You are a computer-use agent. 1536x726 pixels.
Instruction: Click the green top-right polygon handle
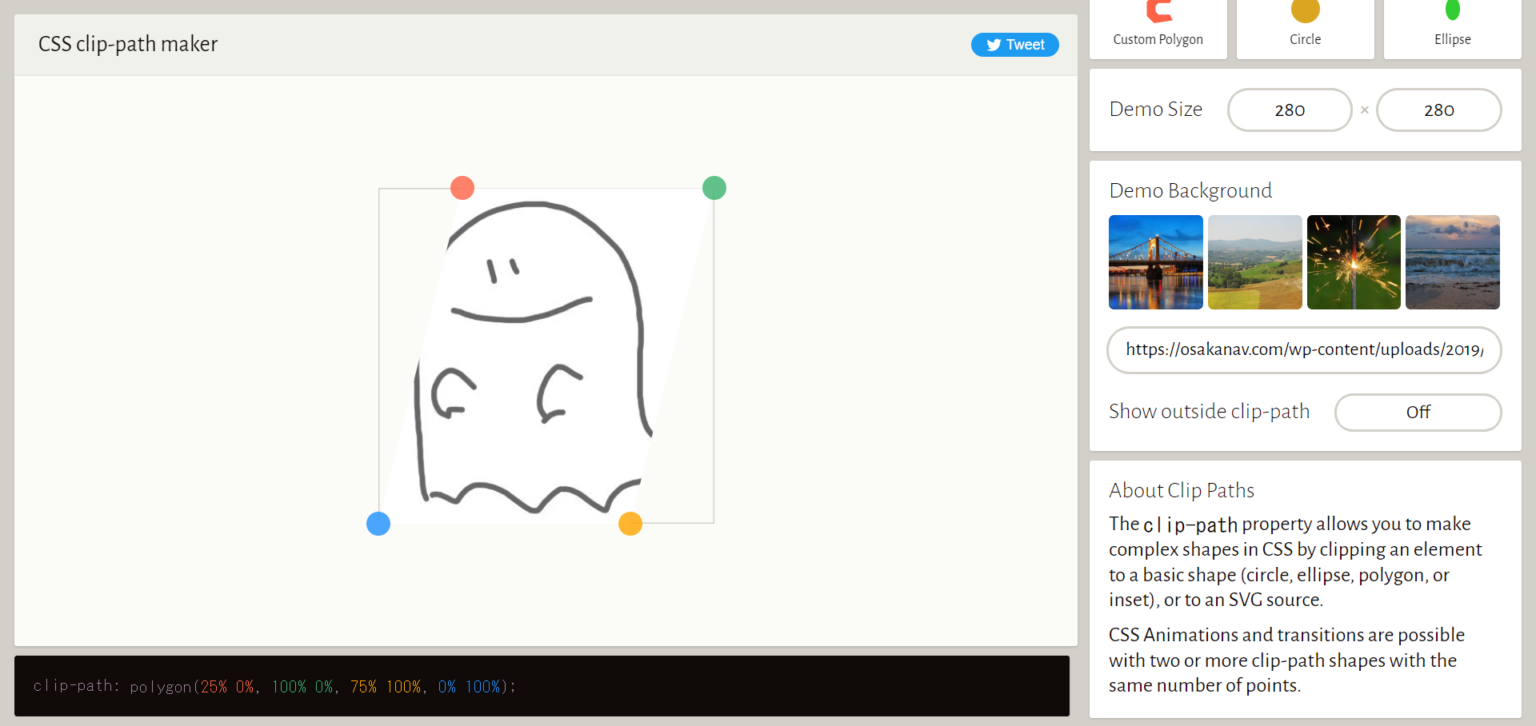pos(714,187)
